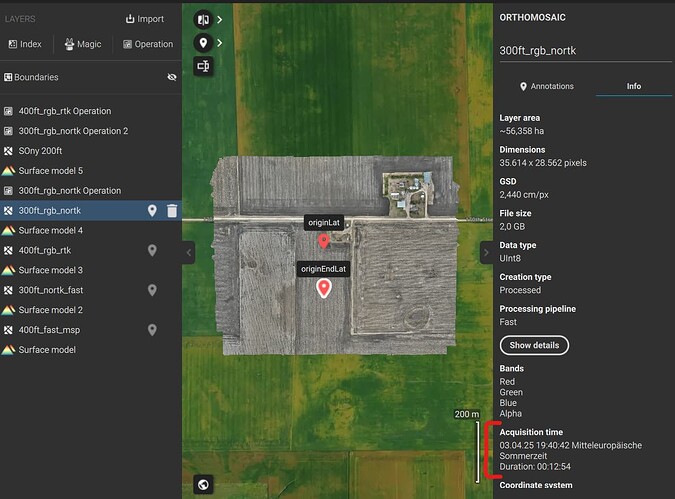Select 300ft_rgb_nortk Operation 2 layer
The width and height of the screenshot is (675, 499).
90,131
